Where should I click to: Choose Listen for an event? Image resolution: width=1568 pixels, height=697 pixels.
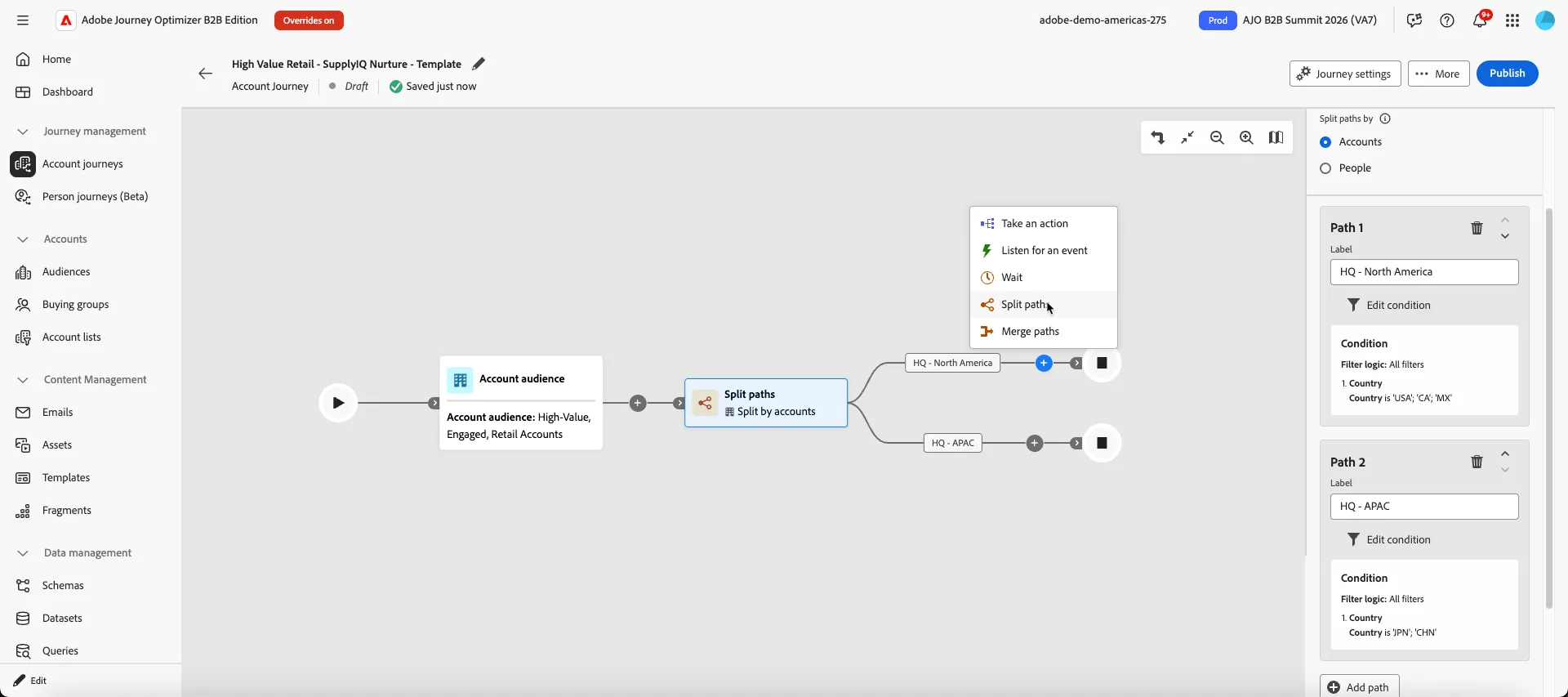1044,250
